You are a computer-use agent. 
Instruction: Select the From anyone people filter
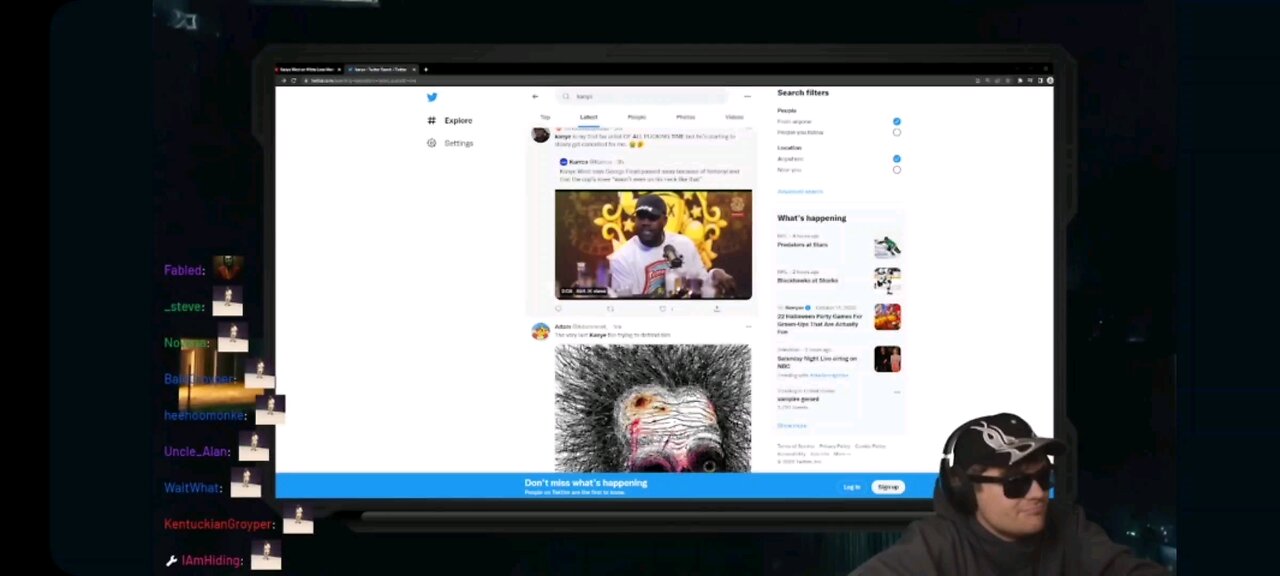[896, 121]
